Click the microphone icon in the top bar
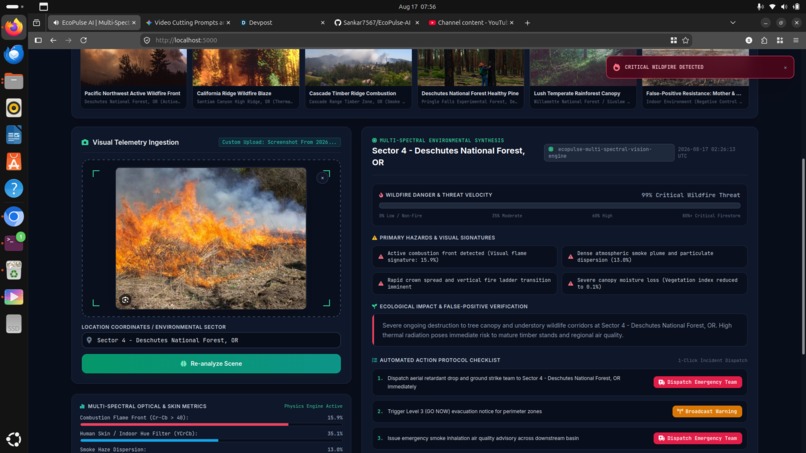Image resolution: width=806 pixels, height=453 pixels. 760,7
